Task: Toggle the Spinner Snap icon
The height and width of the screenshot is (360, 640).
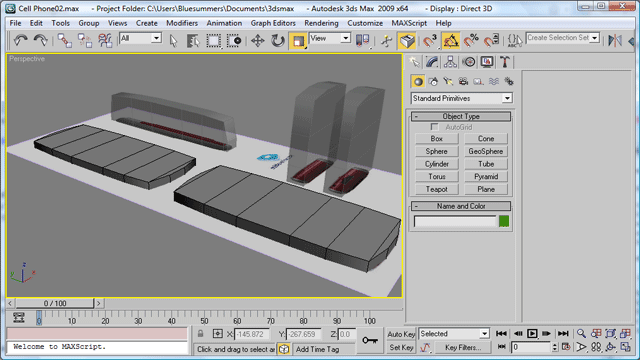Action: pyautogui.click(x=491, y=40)
